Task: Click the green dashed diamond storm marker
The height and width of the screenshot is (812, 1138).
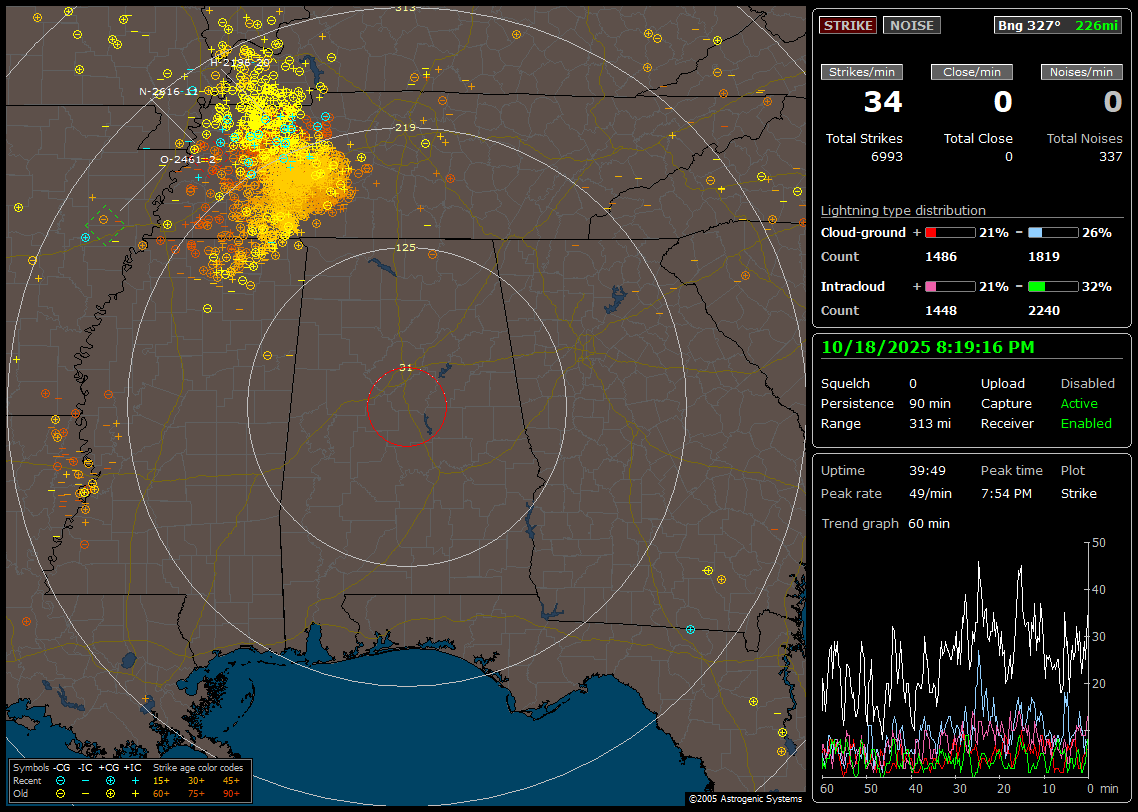Action: 103,223
